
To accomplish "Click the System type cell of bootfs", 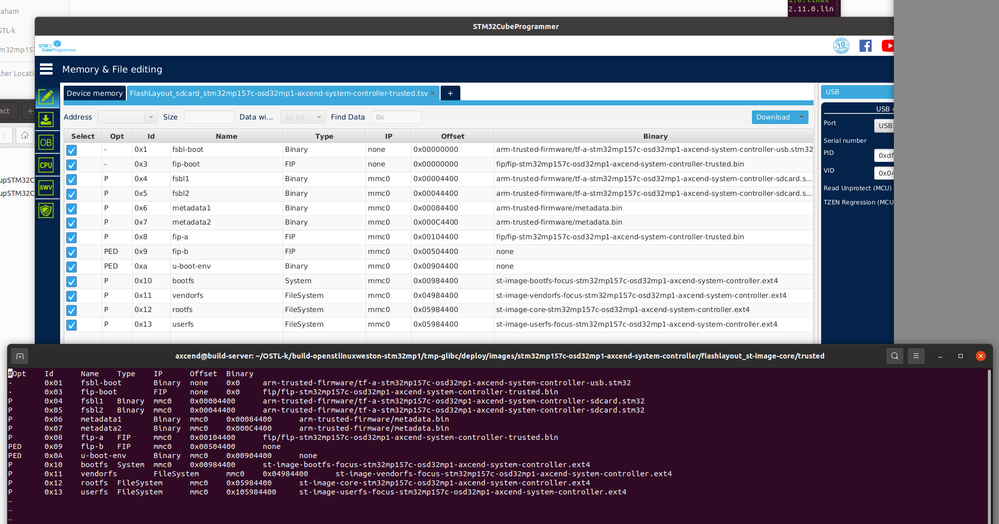I will tap(324, 281).
